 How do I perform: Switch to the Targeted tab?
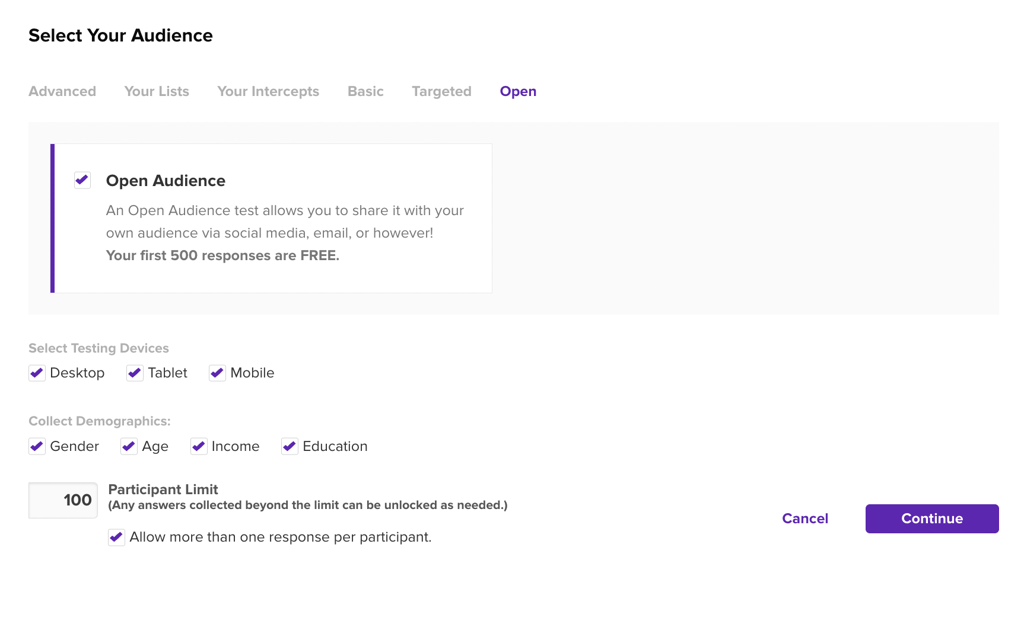(441, 91)
